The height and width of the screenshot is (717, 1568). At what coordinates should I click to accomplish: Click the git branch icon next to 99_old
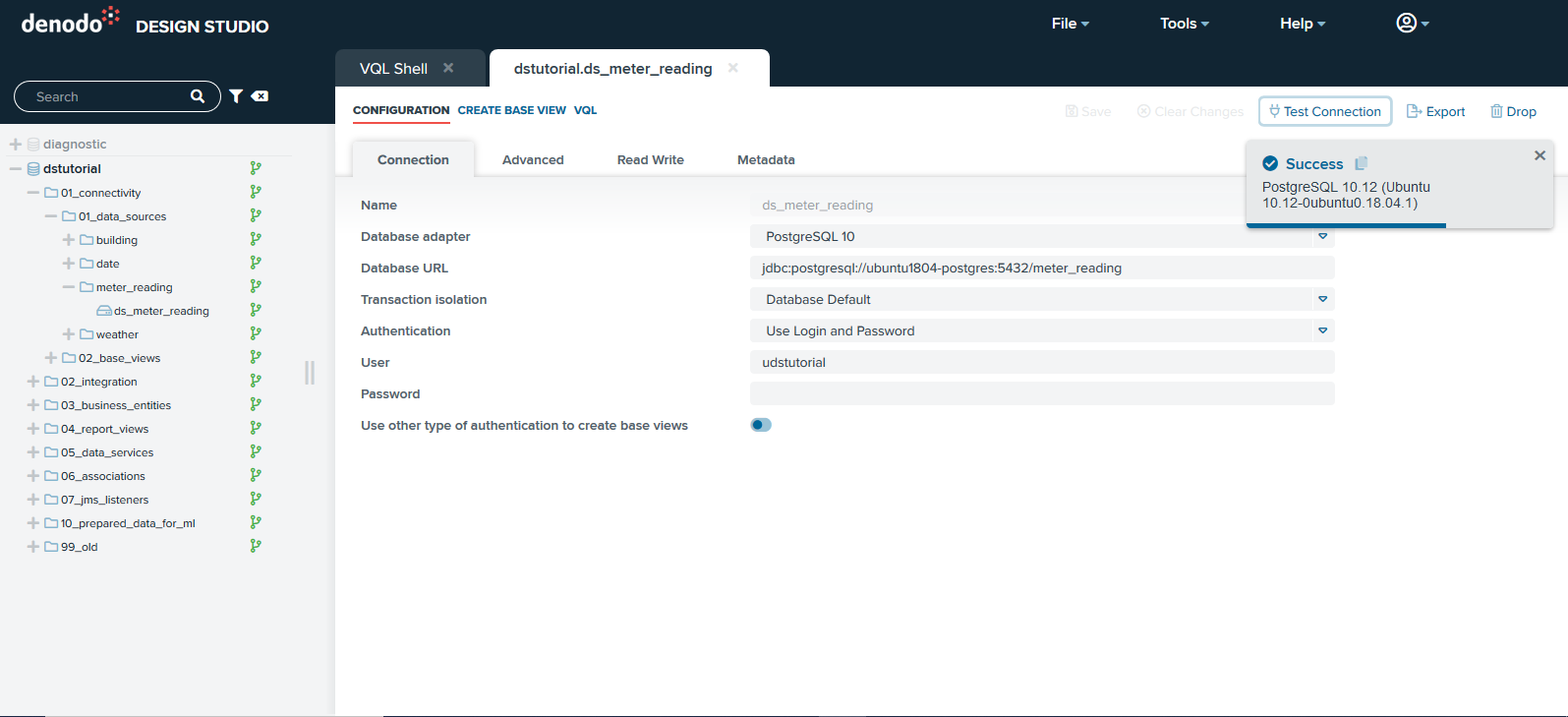point(256,546)
